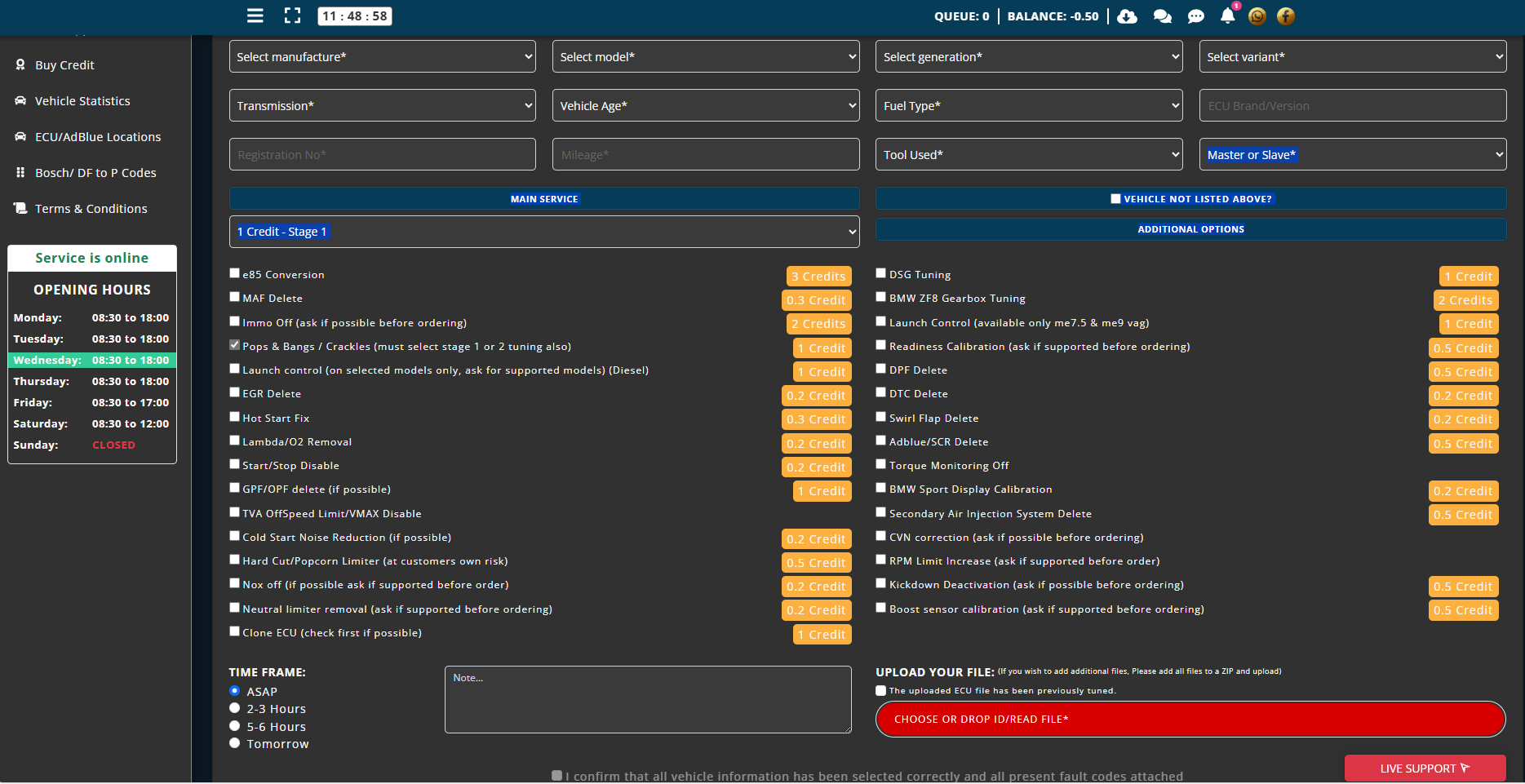This screenshot has width=1525, height=784.
Task: Click the Registration No input field
Action: tap(382, 155)
